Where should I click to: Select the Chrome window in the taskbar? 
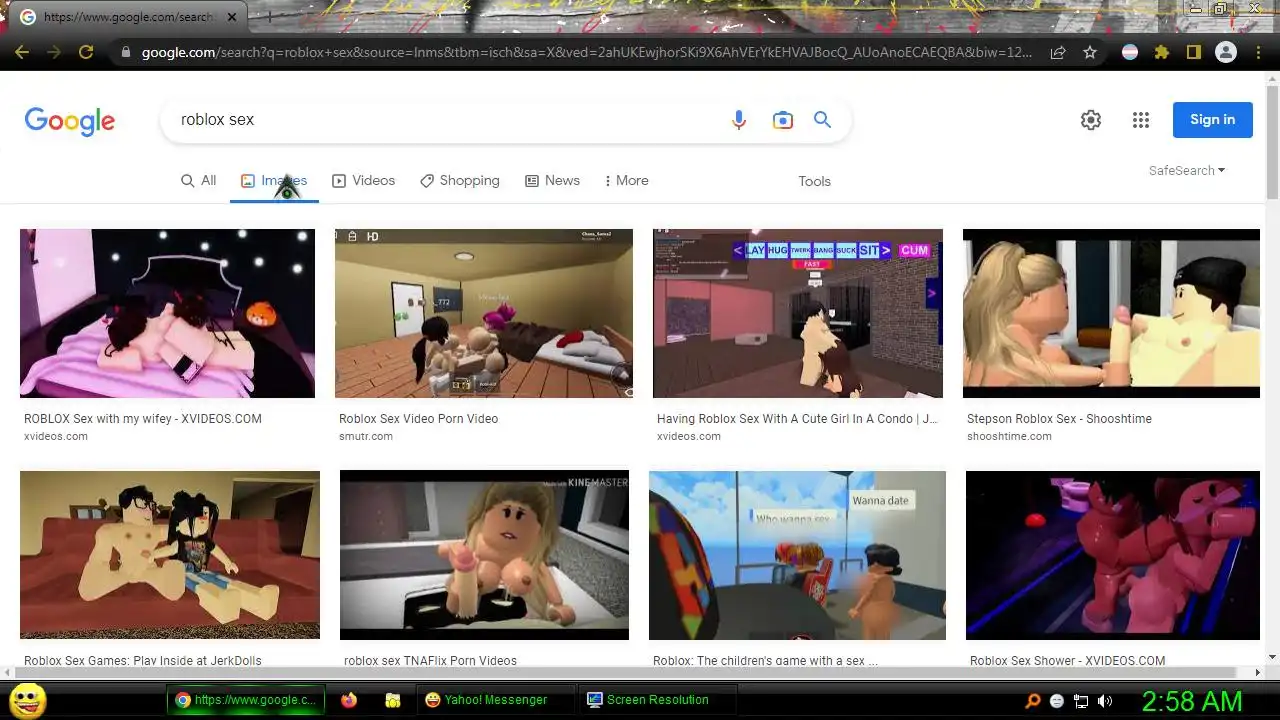pyautogui.click(x=246, y=700)
